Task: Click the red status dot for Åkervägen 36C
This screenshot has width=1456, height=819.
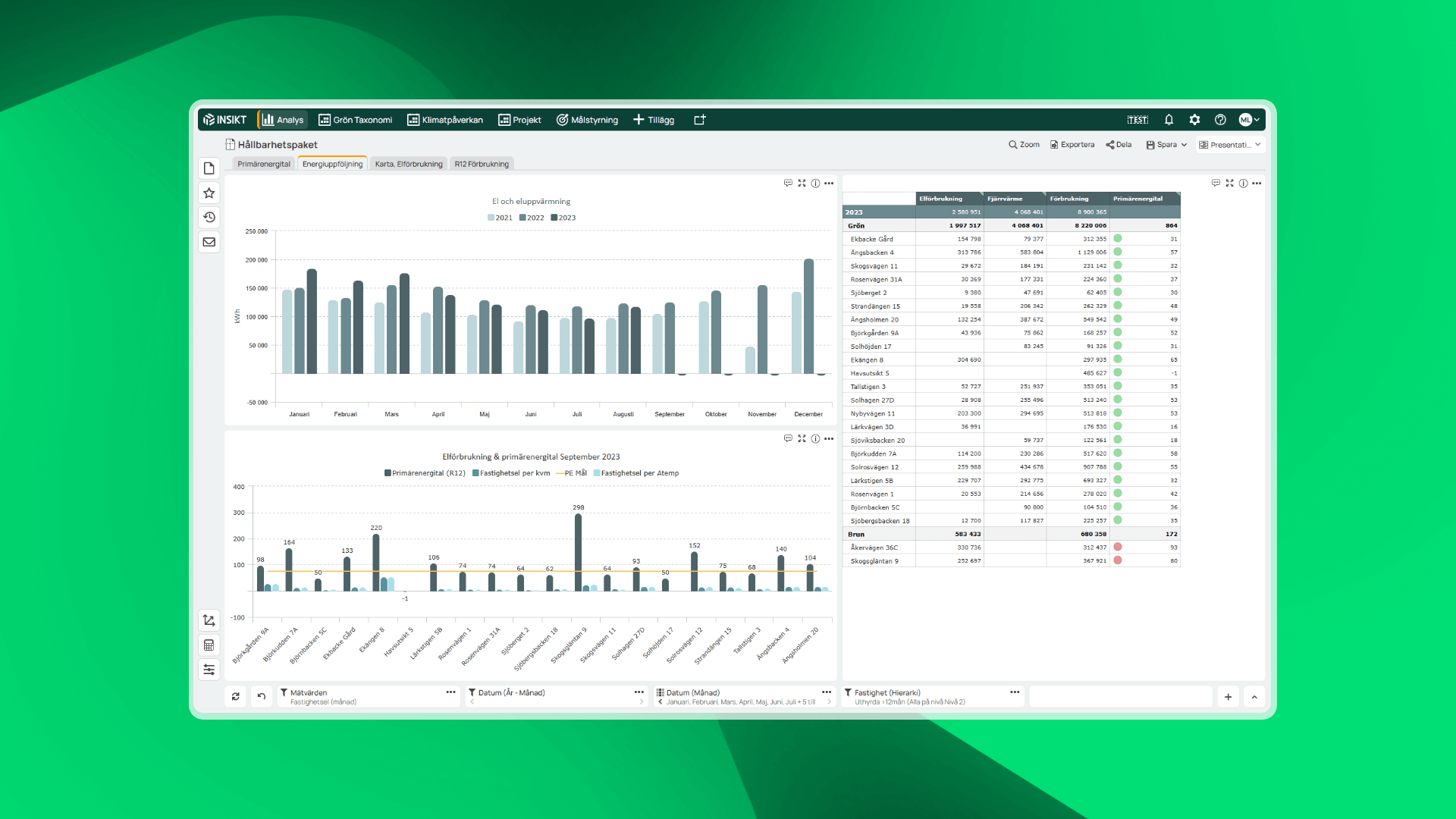Action: click(1118, 548)
